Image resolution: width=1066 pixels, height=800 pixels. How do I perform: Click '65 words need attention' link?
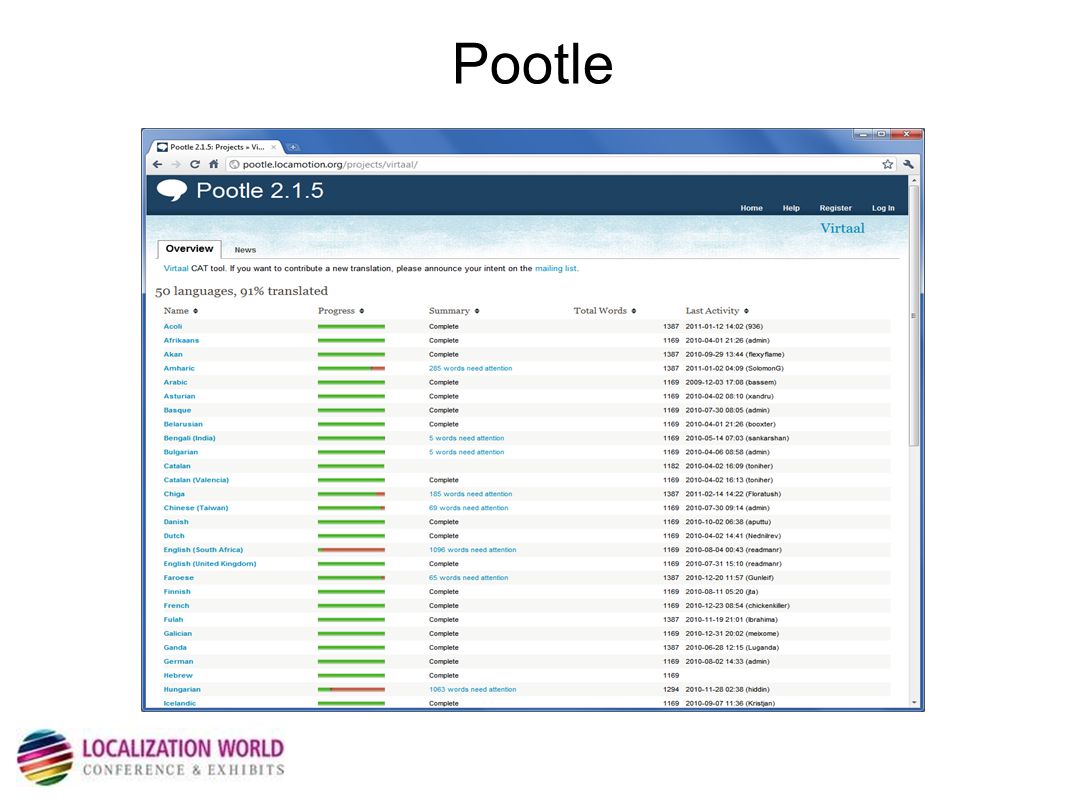click(x=468, y=578)
